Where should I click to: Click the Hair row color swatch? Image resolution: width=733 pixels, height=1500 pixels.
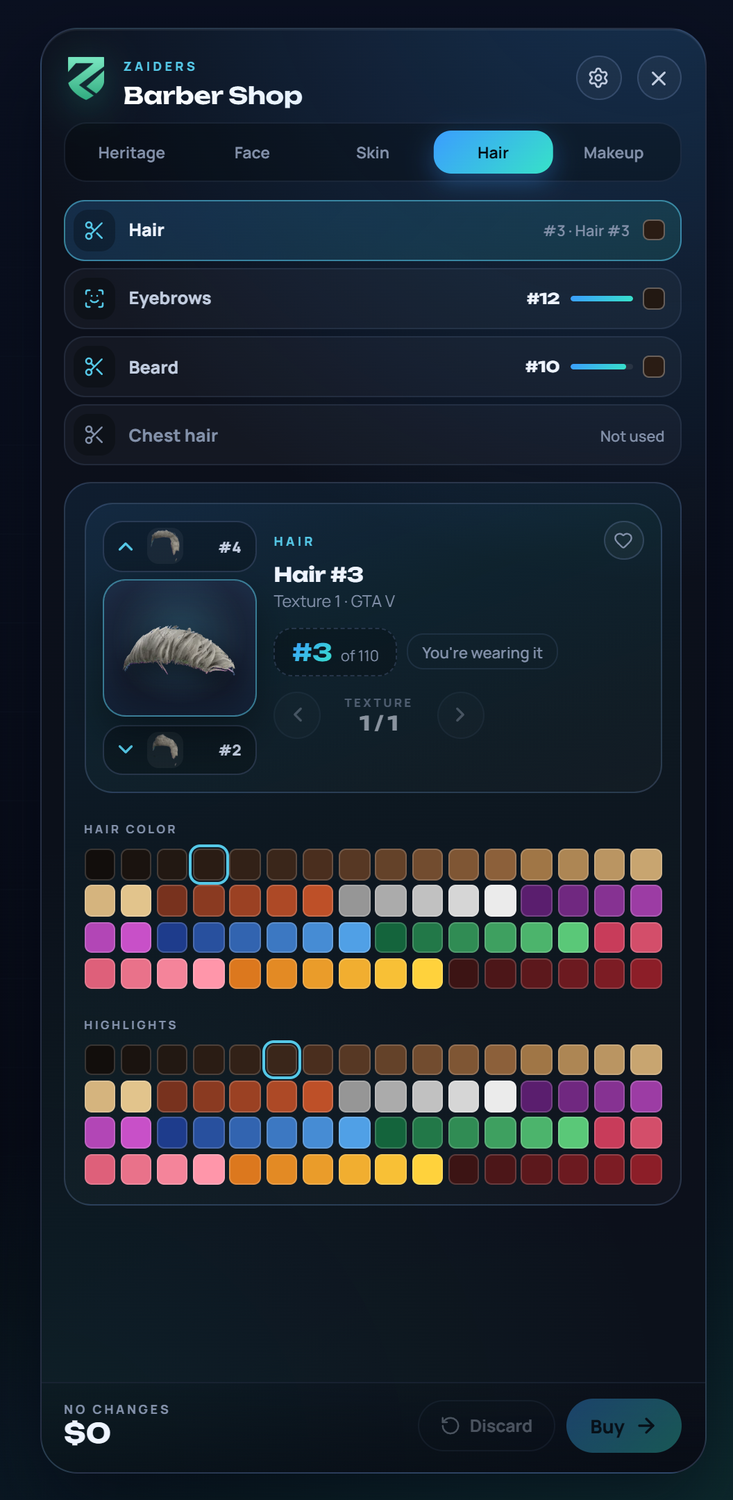654,230
